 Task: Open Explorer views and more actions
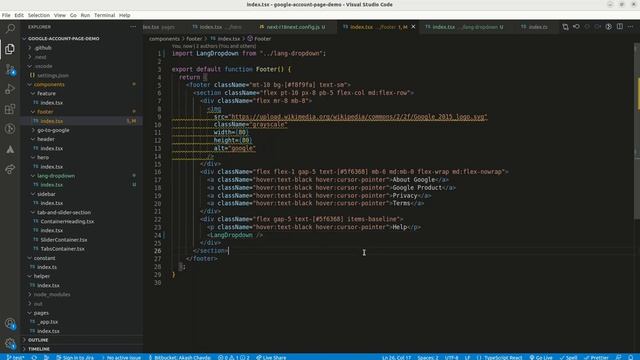(133, 27)
